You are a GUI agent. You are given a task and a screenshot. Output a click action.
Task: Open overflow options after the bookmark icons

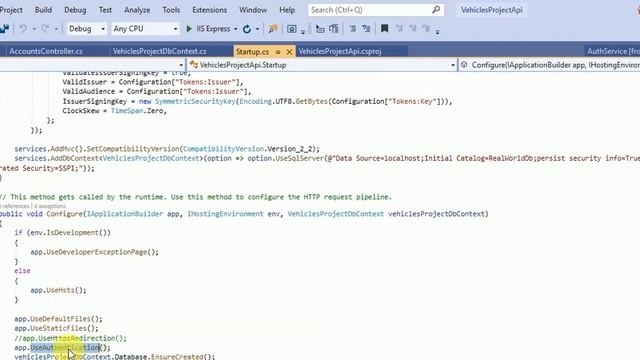point(437,31)
